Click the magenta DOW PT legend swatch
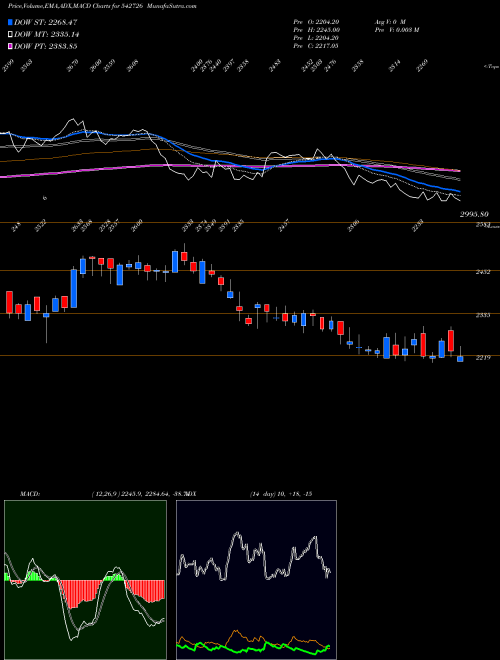 (x=10, y=46)
